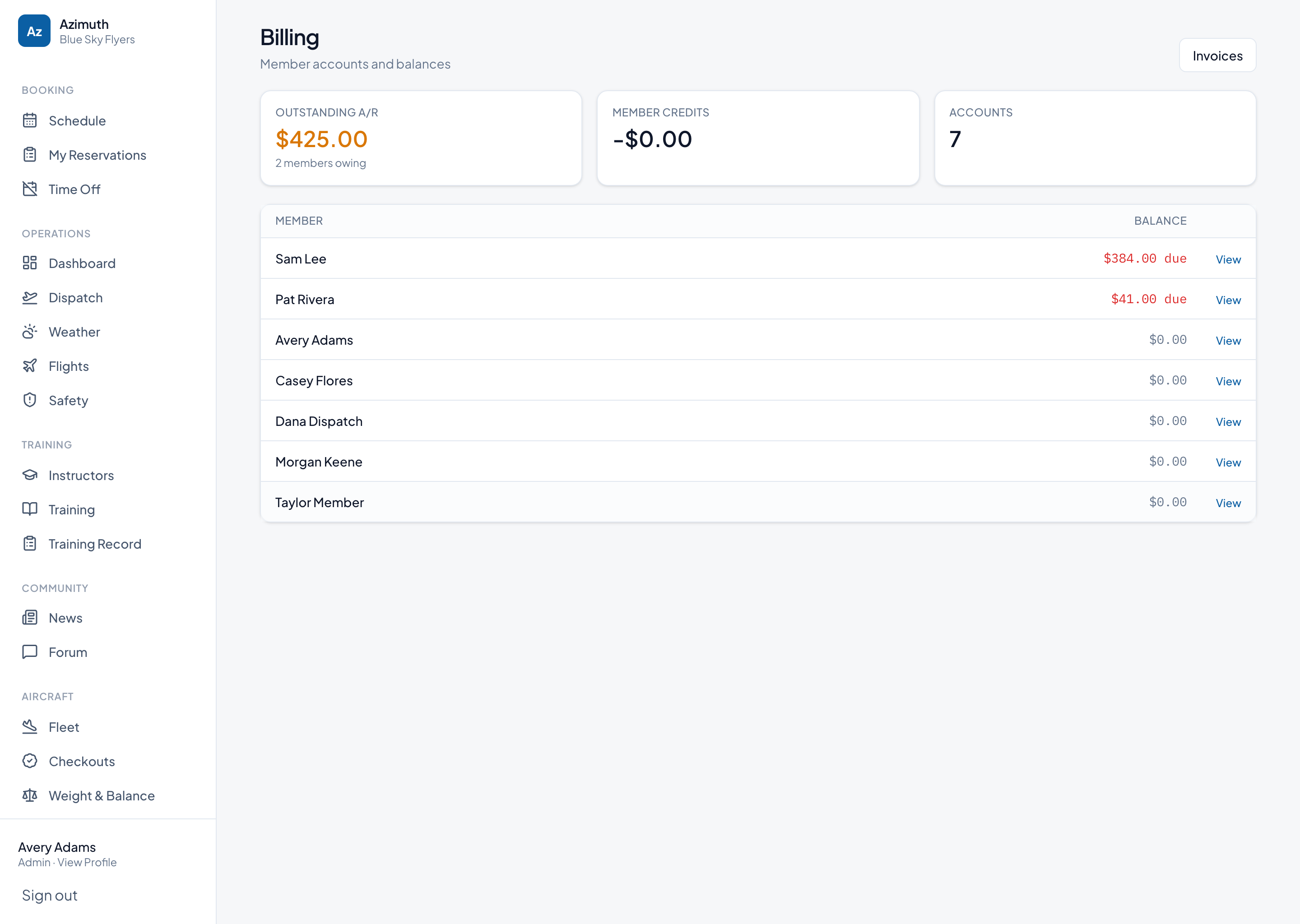1300x924 pixels.
Task: Go to the Training page
Action: (72, 510)
